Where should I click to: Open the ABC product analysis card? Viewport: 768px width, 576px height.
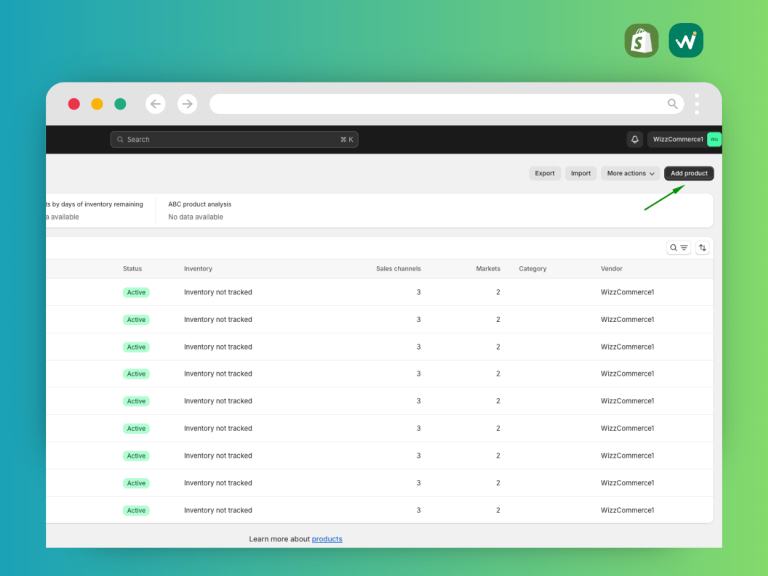[200, 210]
